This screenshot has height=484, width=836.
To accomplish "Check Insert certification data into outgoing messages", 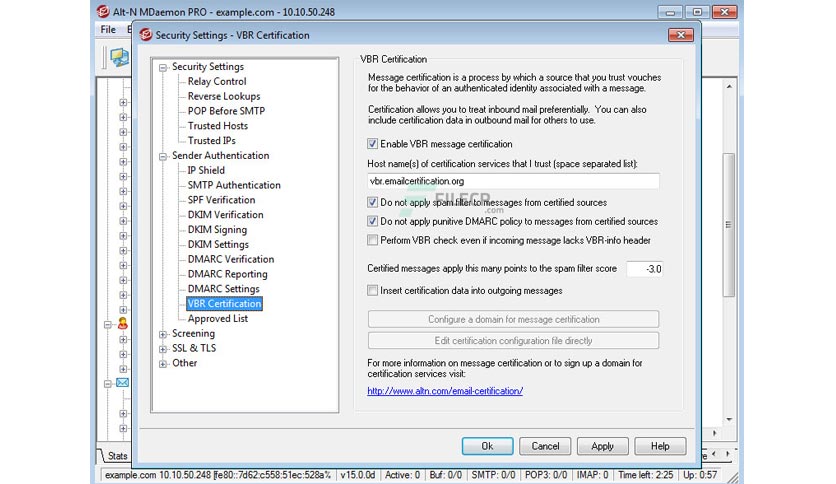I will pyautogui.click(x=372, y=291).
